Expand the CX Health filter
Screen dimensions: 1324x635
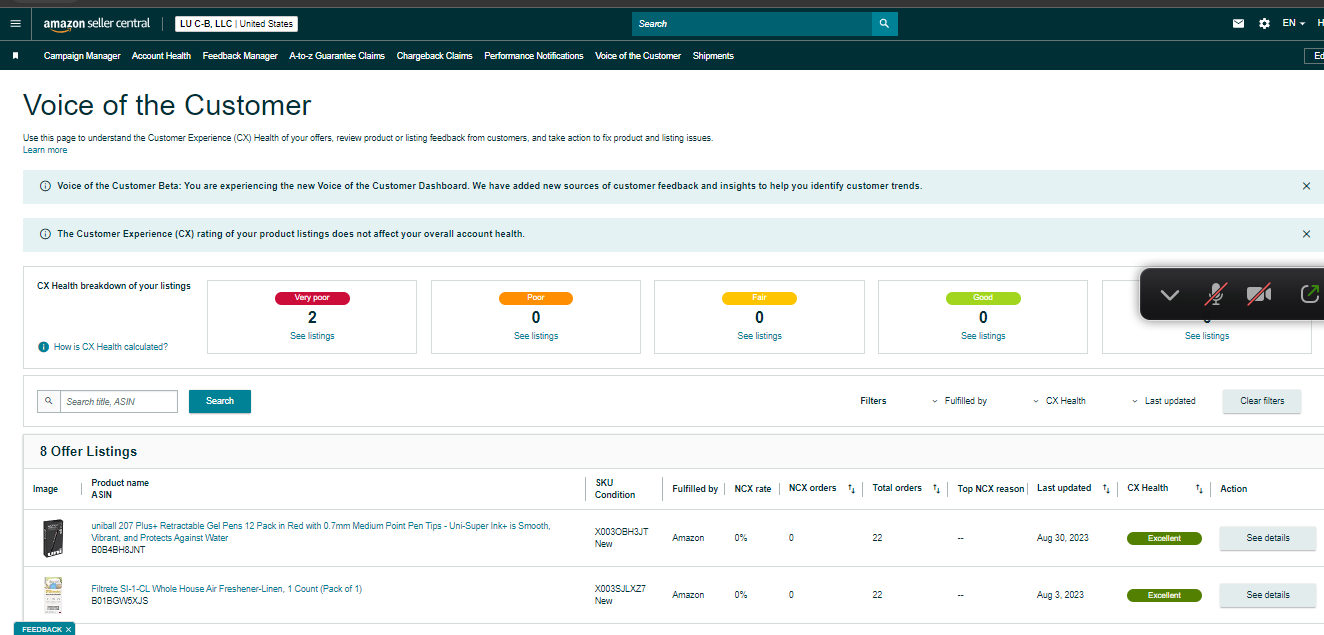[1059, 401]
